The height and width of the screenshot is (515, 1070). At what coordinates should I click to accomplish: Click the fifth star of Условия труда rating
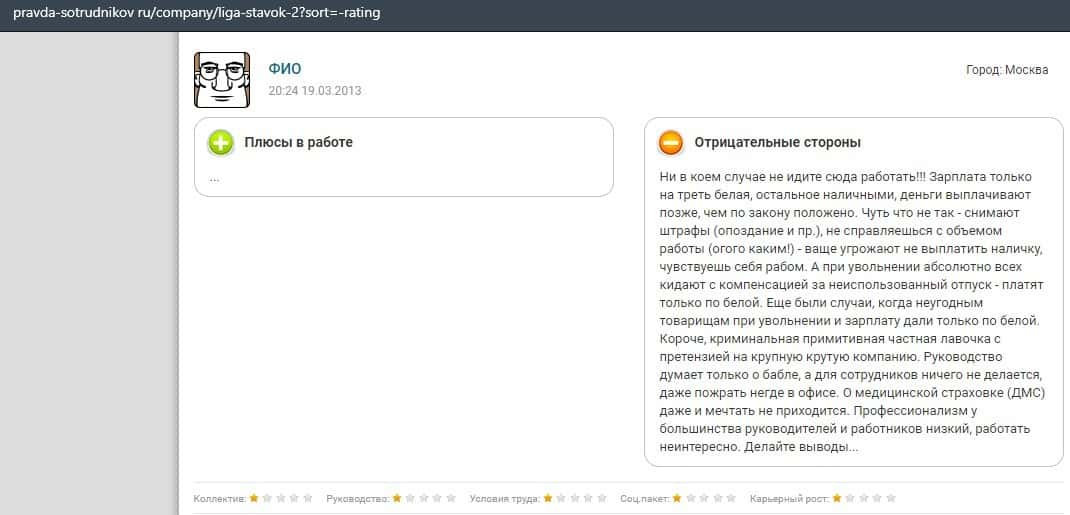602,497
